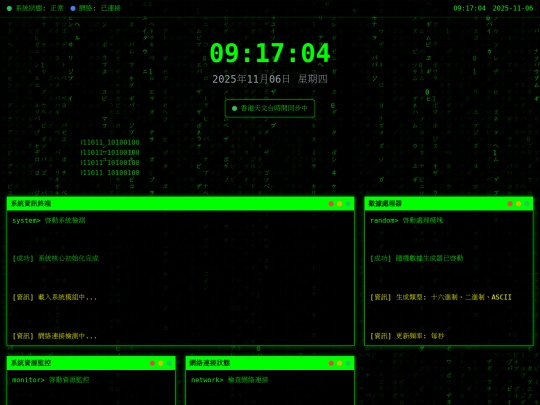Click red dot on 數據處理器 window
540x405 pixels.
pos(510,204)
